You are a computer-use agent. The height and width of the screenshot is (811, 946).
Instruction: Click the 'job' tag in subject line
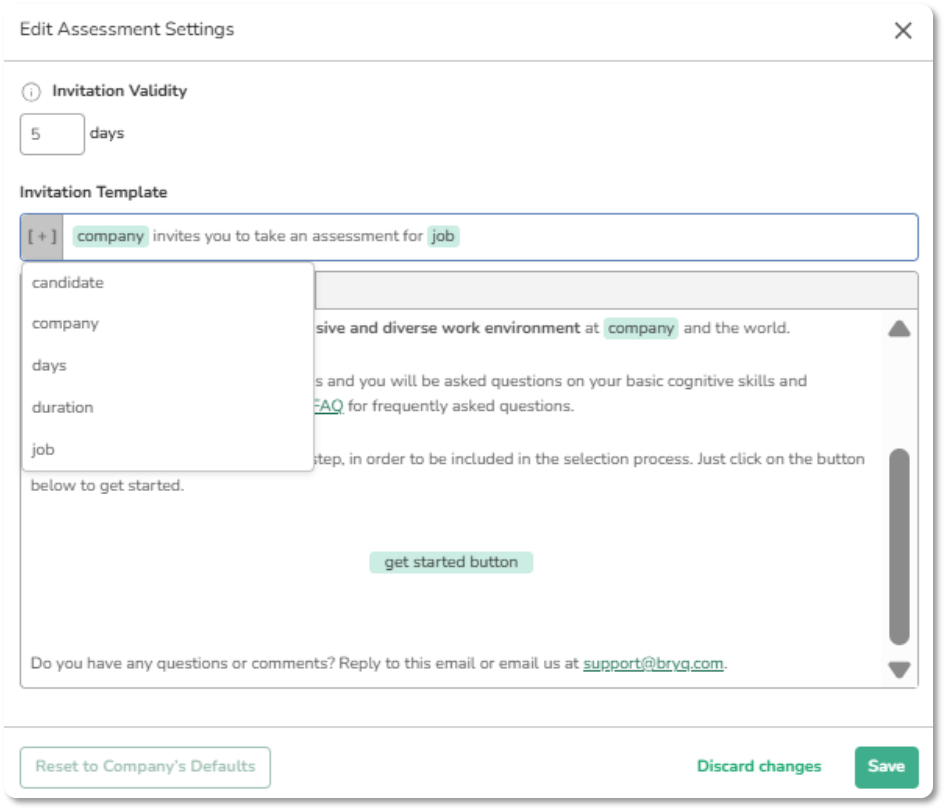443,237
